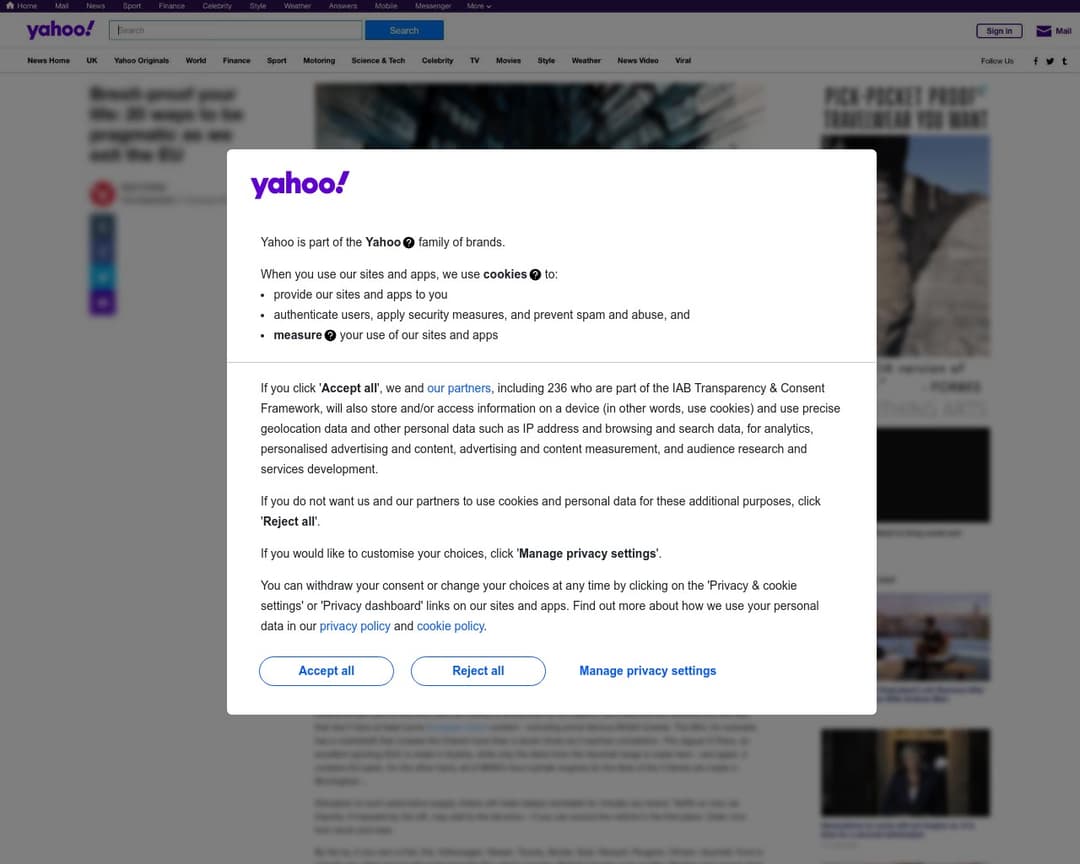Open the Mail envelope icon
This screenshot has height=864, width=1080.
pyautogui.click(x=1043, y=31)
